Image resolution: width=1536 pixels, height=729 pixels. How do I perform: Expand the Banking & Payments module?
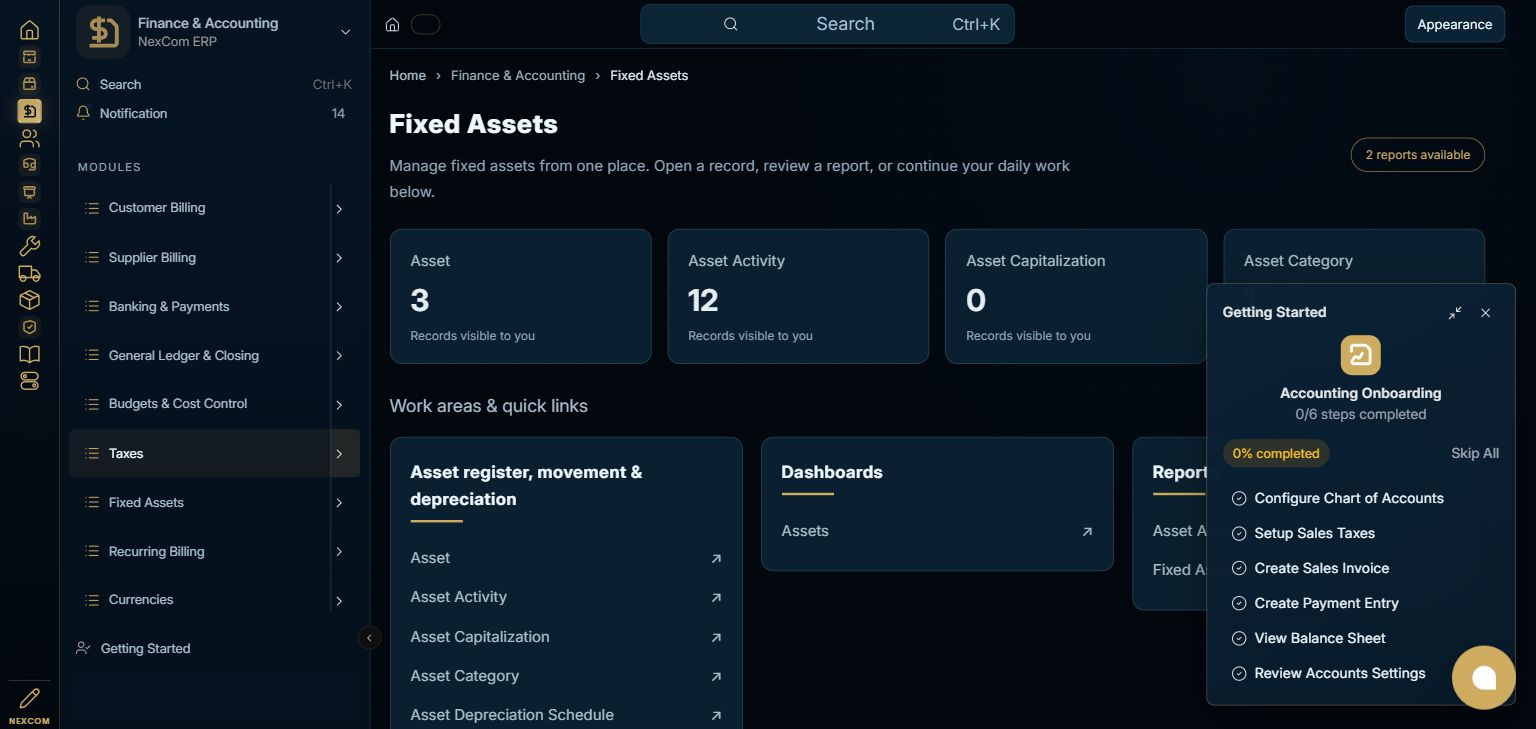point(339,307)
